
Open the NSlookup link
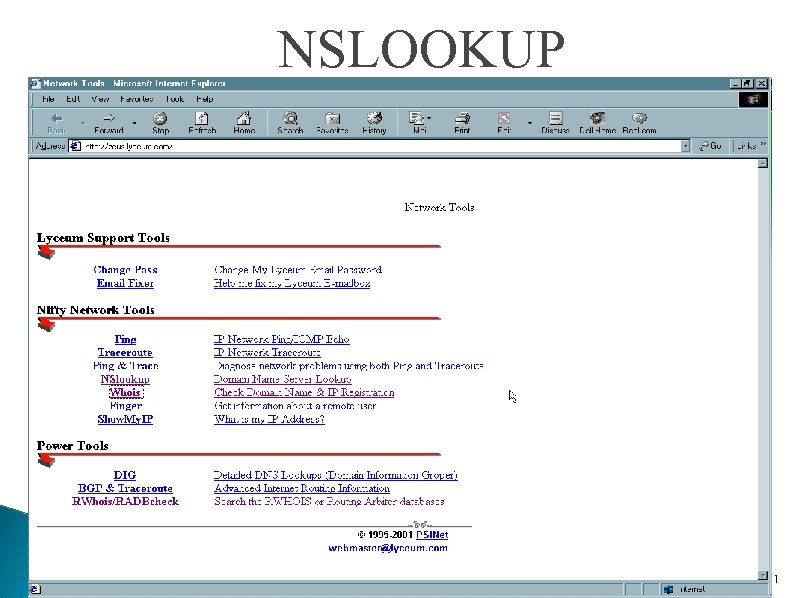pos(125,379)
